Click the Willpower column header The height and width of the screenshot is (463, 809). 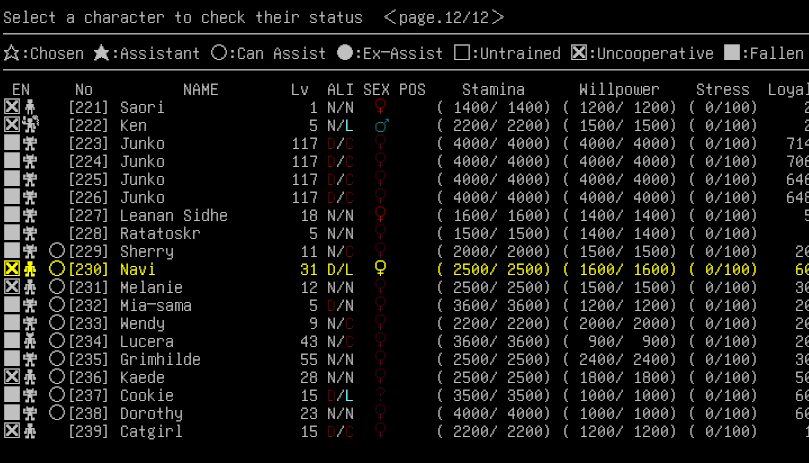click(x=619, y=89)
